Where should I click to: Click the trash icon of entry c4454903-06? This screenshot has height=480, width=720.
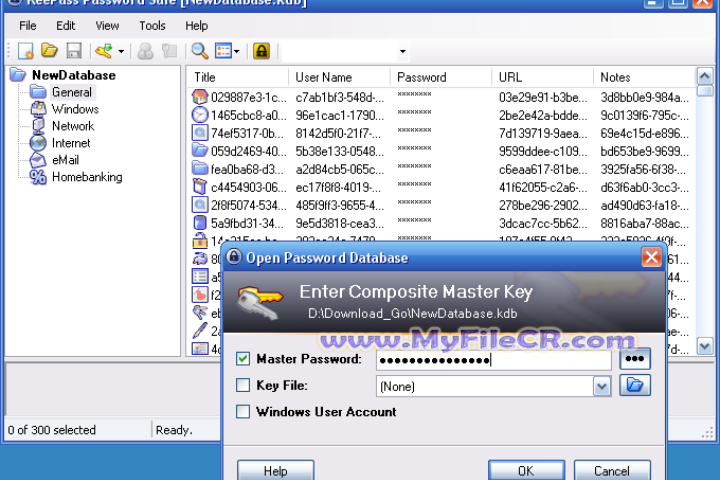coord(200,187)
